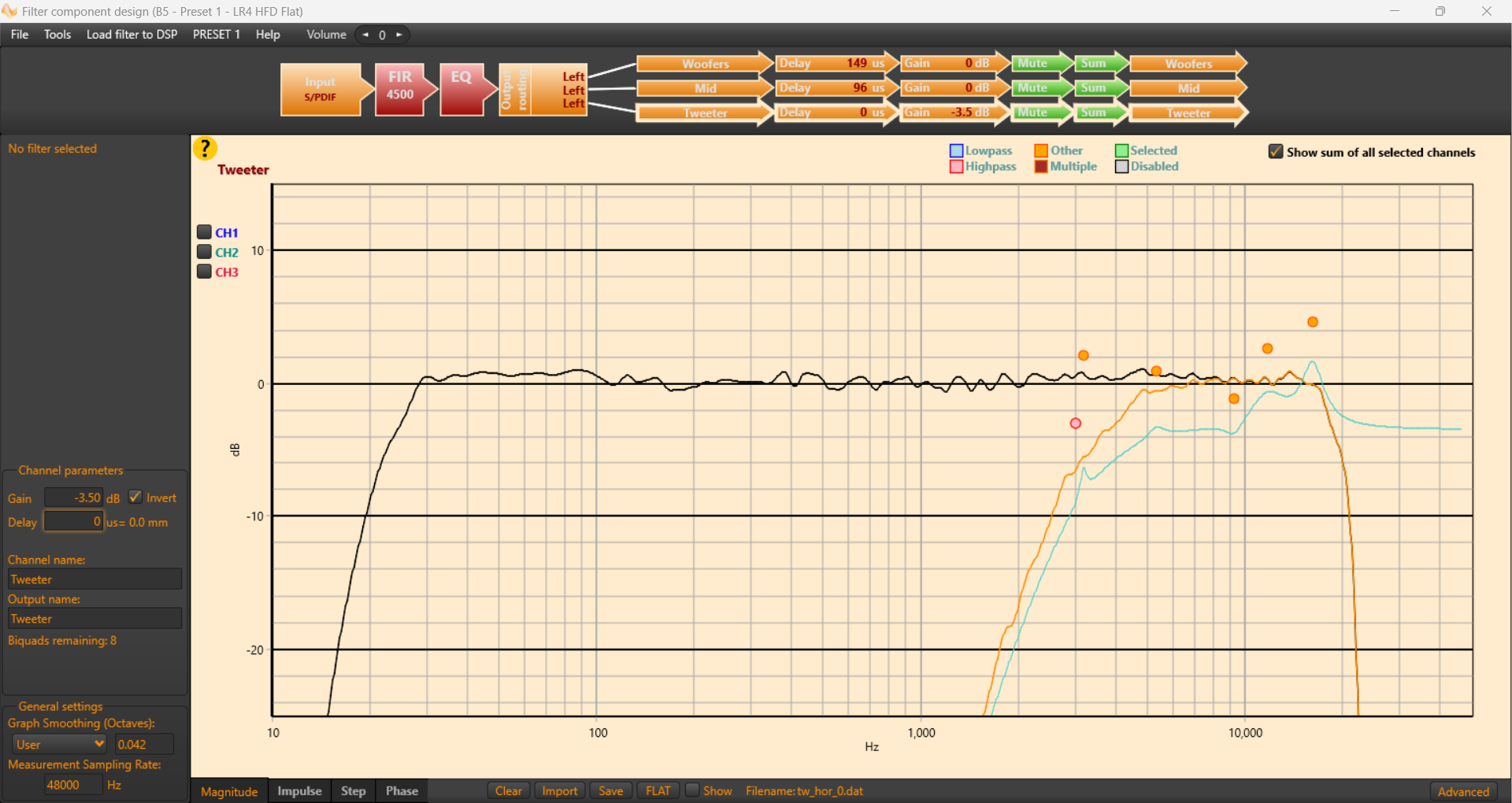
Task: Open the red EQ block
Action: 468,90
